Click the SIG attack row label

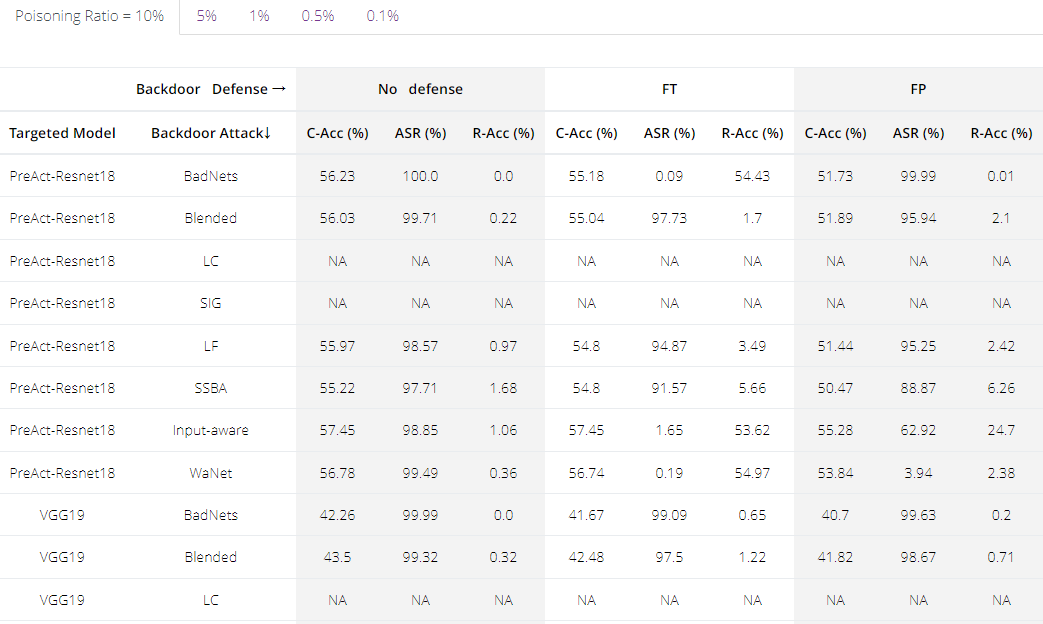click(211, 303)
